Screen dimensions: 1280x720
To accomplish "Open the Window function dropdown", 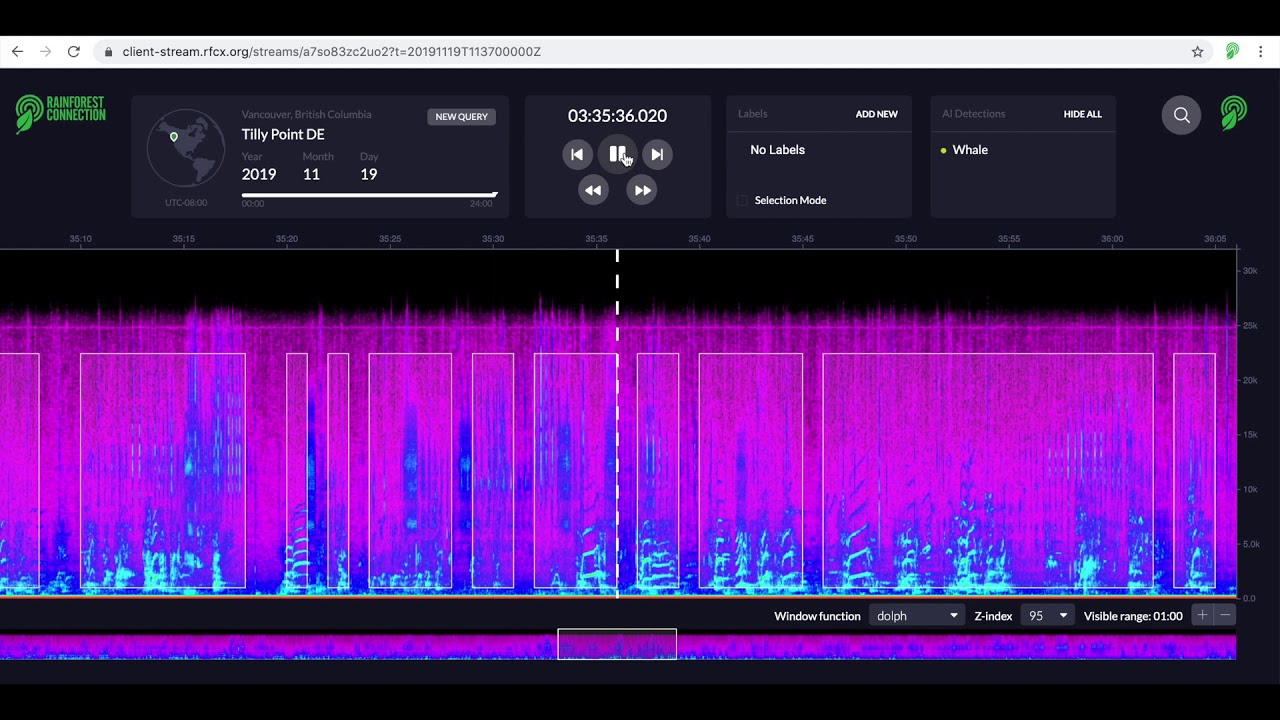I will [917, 616].
